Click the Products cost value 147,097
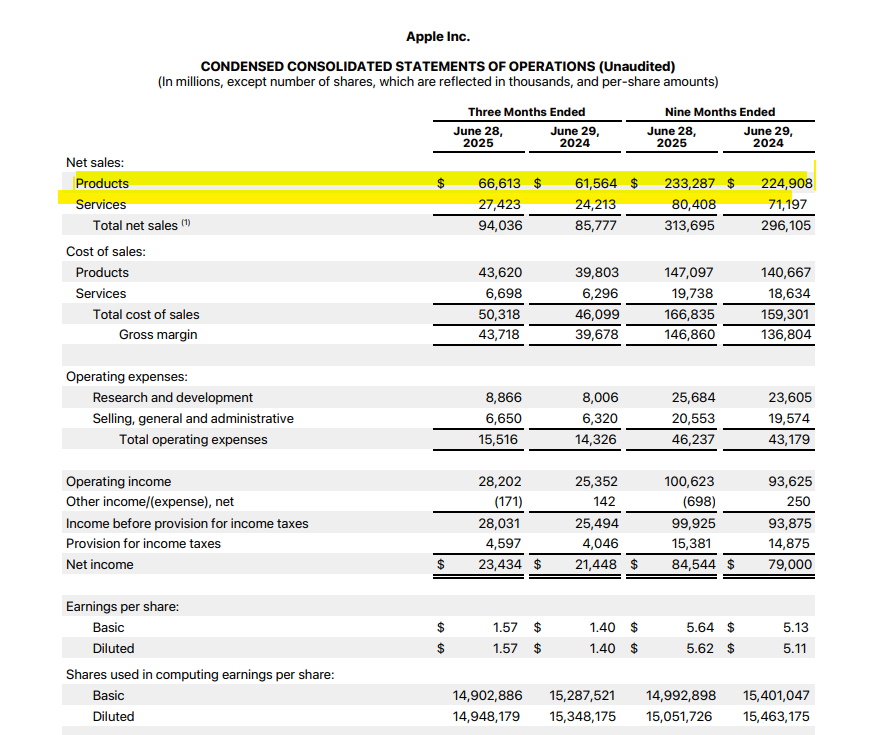Viewport: 879px width, 735px height. point(689,272)
